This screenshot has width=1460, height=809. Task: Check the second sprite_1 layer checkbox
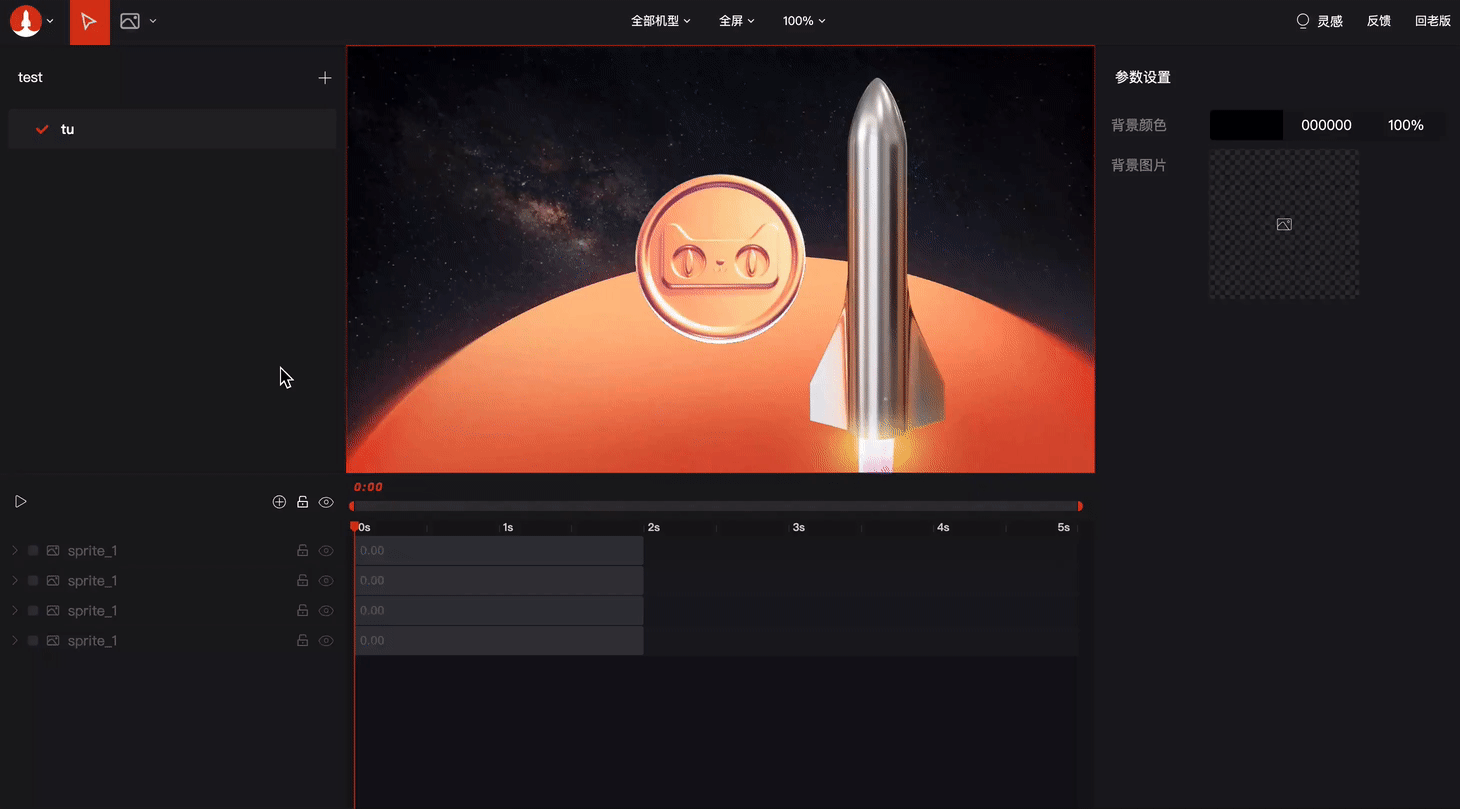[x=33, y=581]
